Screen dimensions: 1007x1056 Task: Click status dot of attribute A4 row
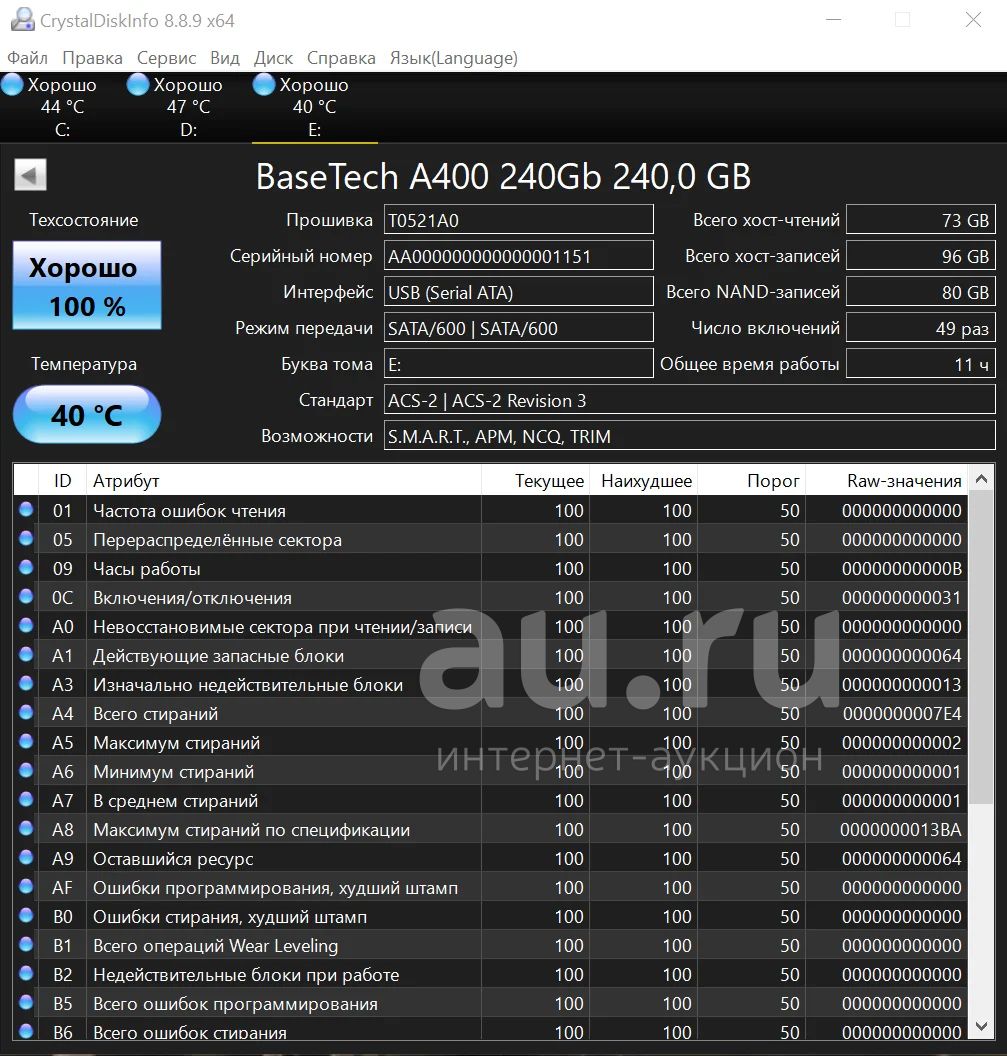click(26, 712)
